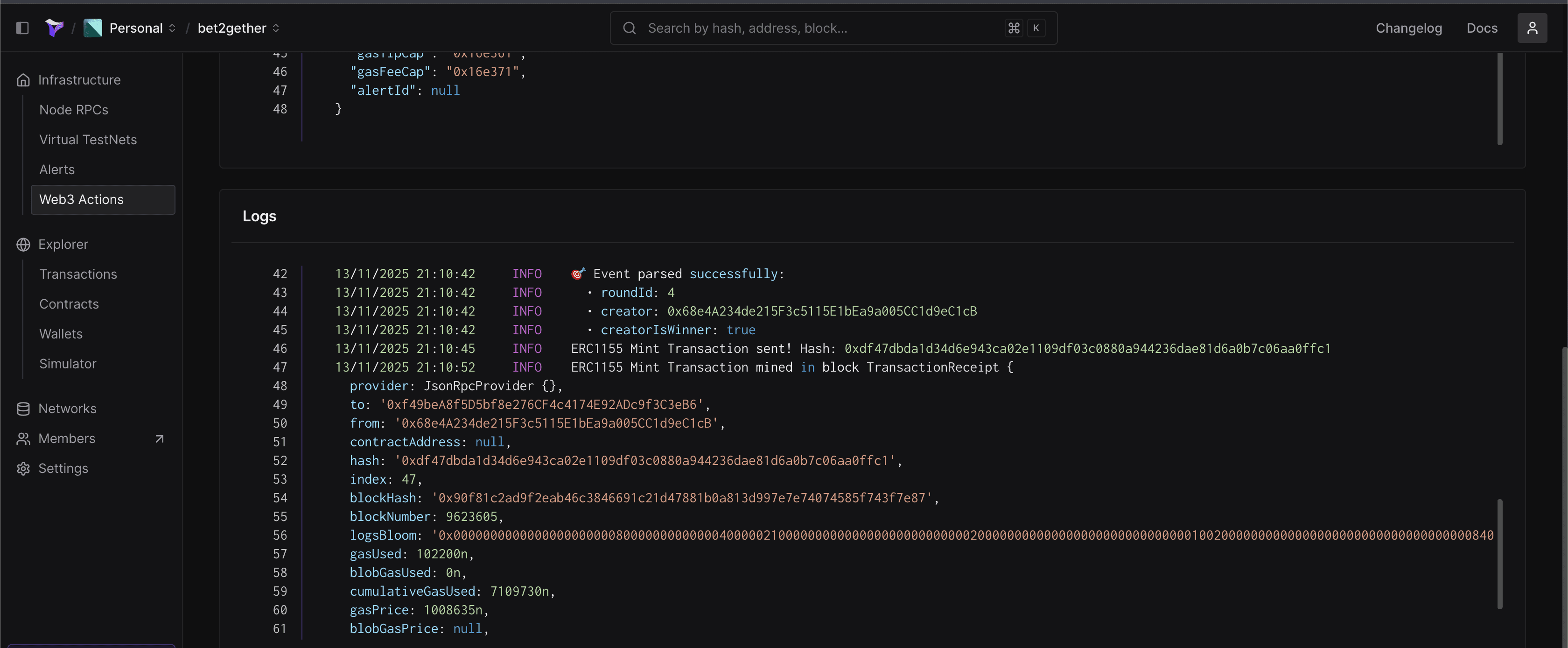This screenshot has height=648, width=1568.
Task: Toggle the sidebar collapse icon
Action: pos(22,28)
